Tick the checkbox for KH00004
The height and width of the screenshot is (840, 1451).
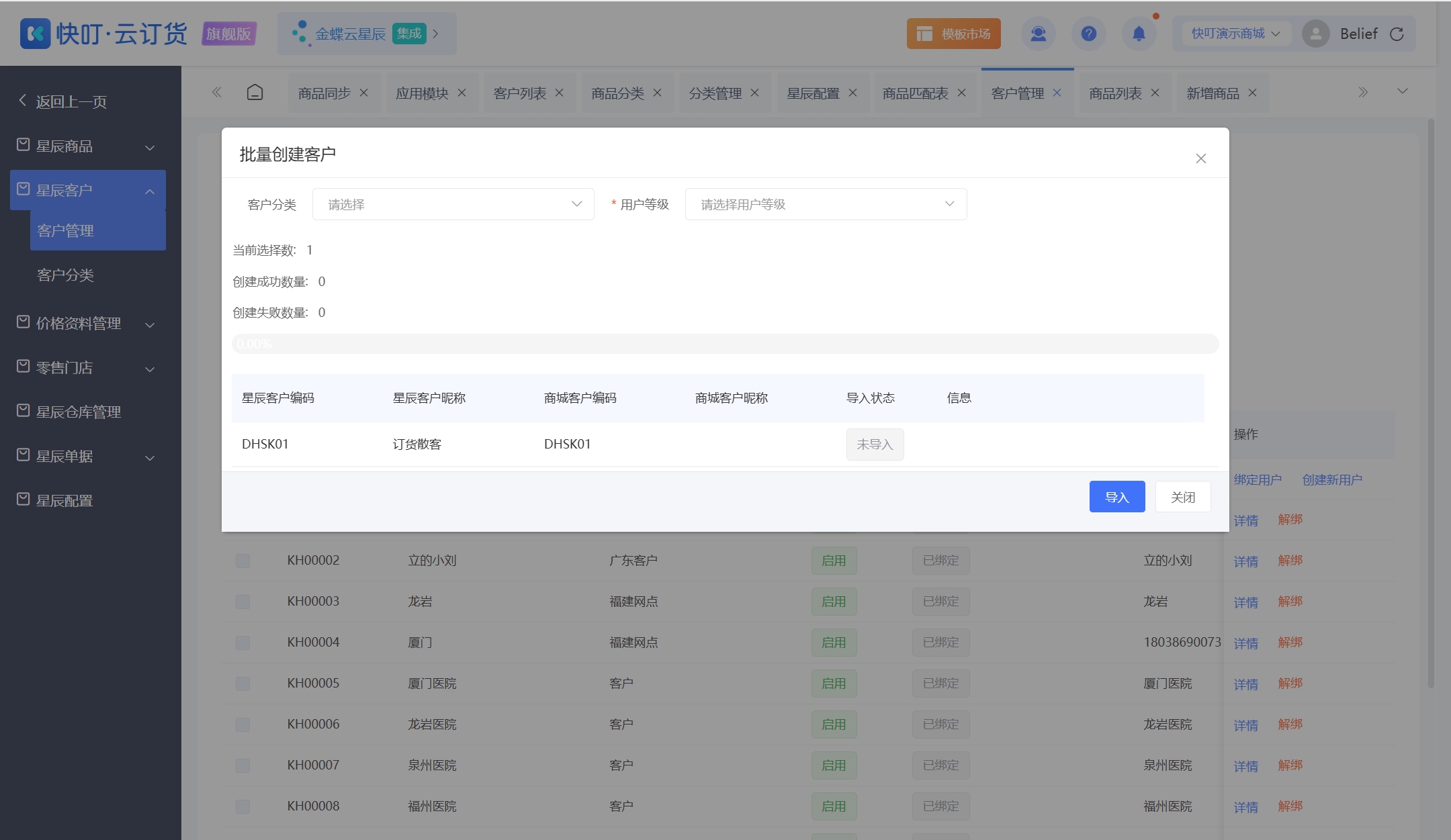243,643
